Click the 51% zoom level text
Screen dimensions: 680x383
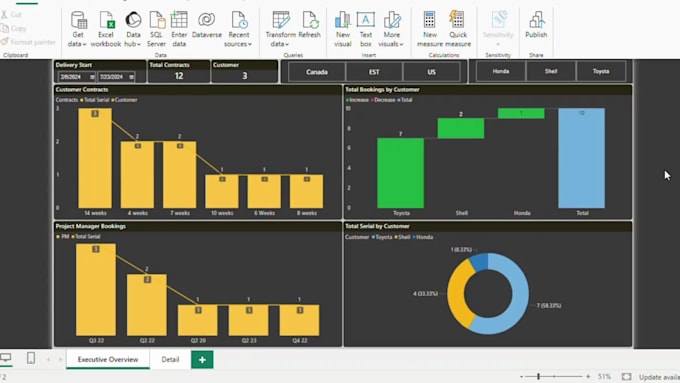(x=604, y=376)
